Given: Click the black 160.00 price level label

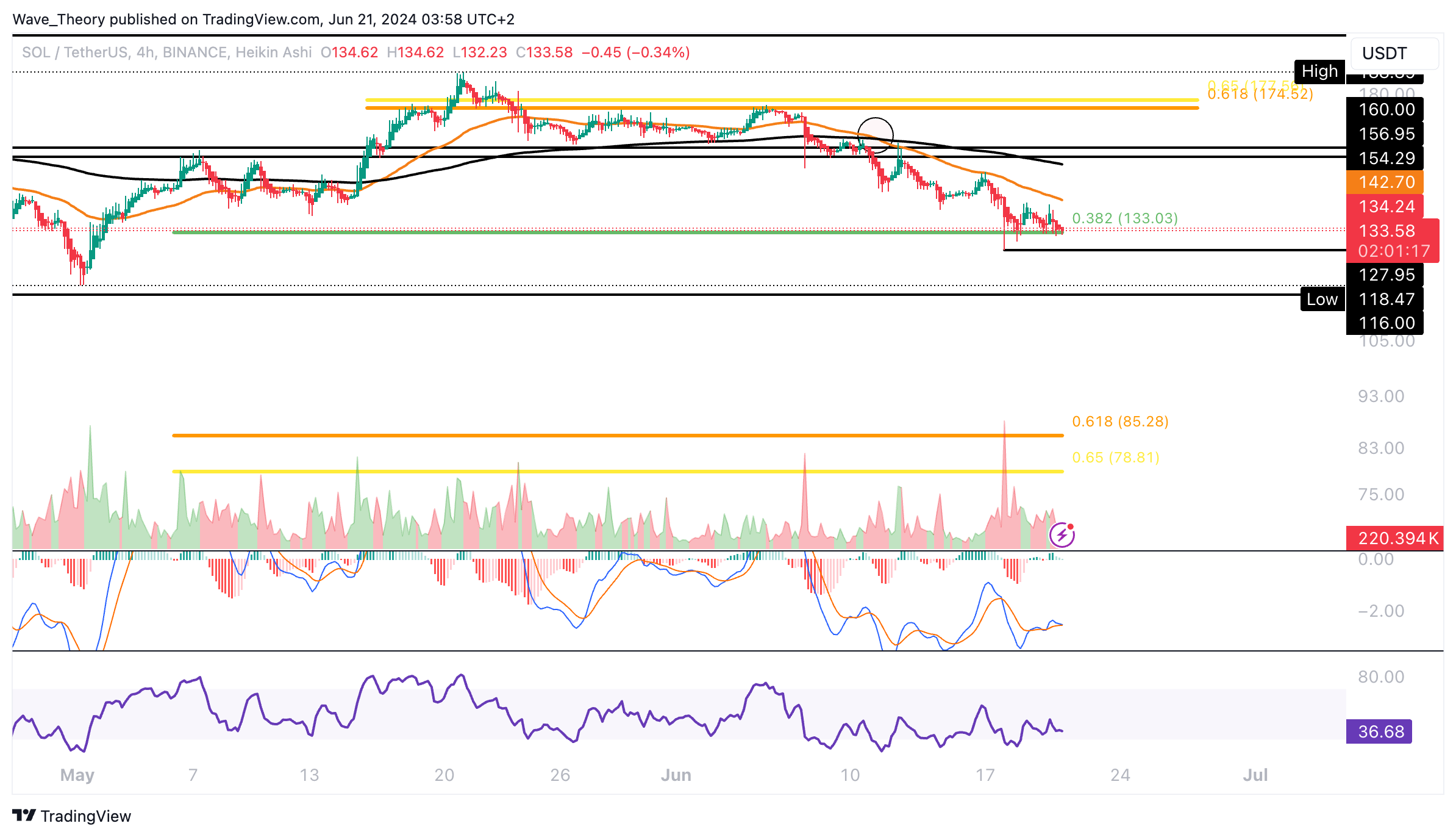Looking at the screenshot, I should (1386, 110).
